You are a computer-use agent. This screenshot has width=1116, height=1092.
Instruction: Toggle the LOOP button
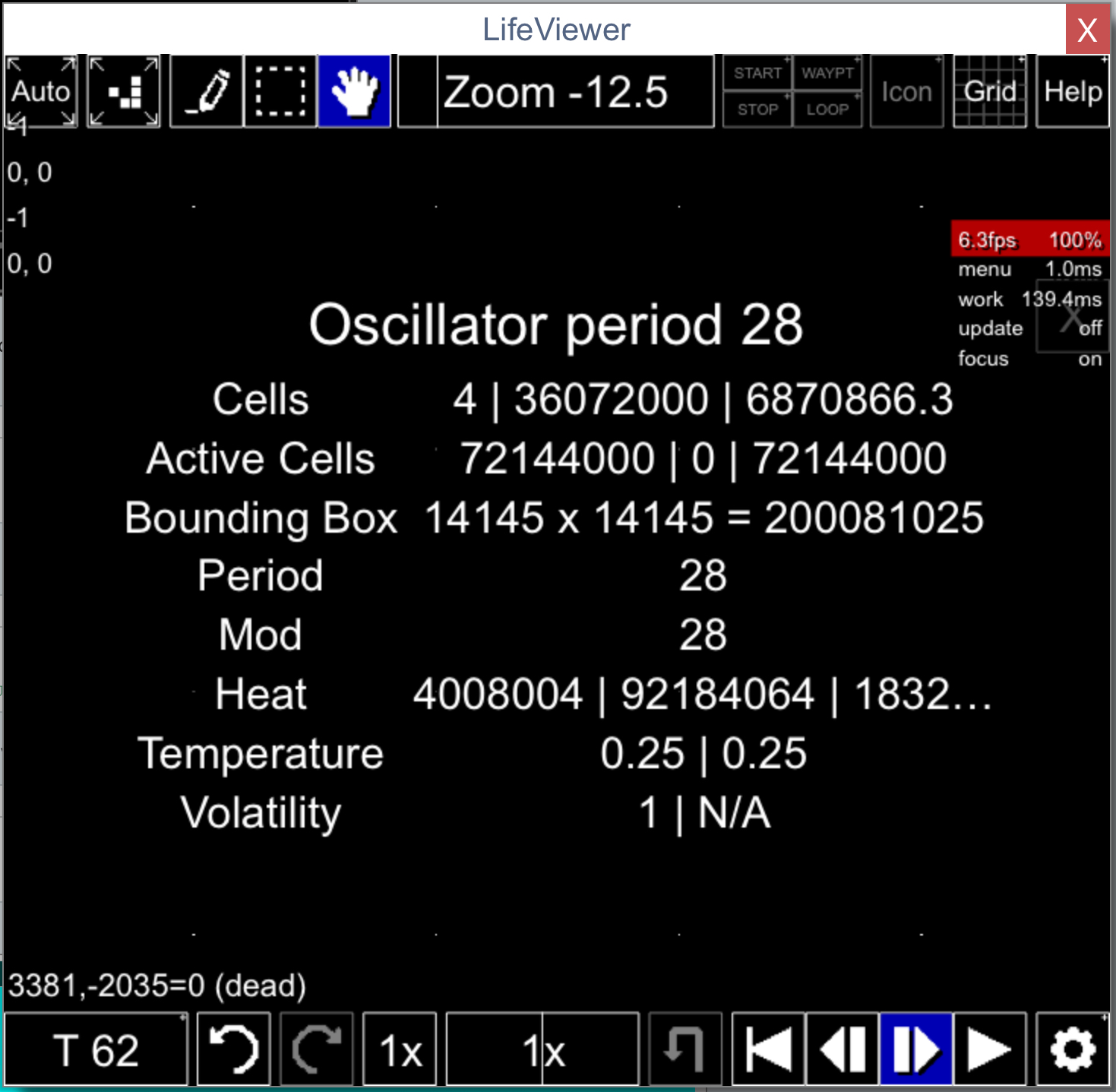click(x=827, y=109)
